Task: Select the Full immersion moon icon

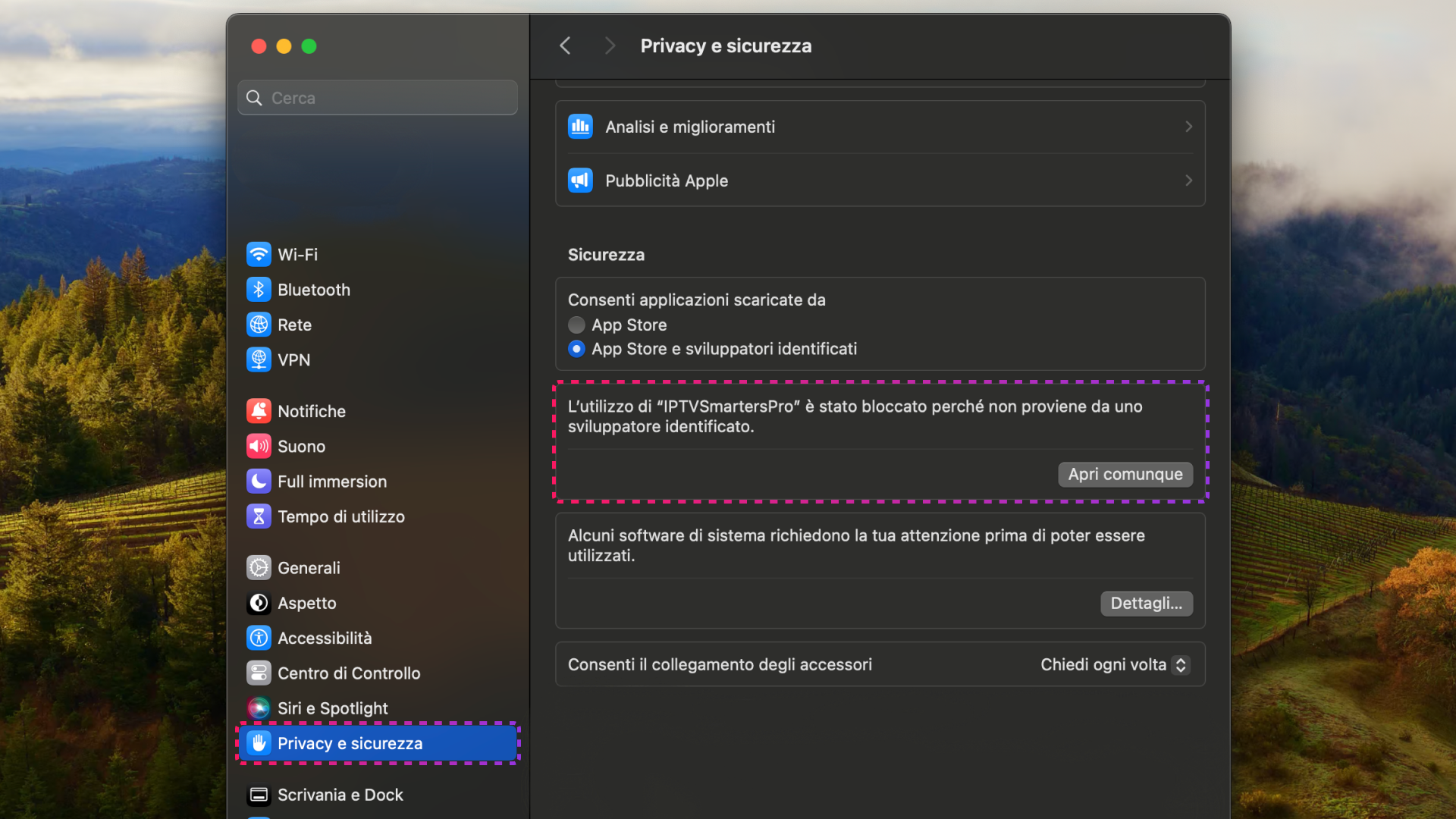Action: click(259, 481)
